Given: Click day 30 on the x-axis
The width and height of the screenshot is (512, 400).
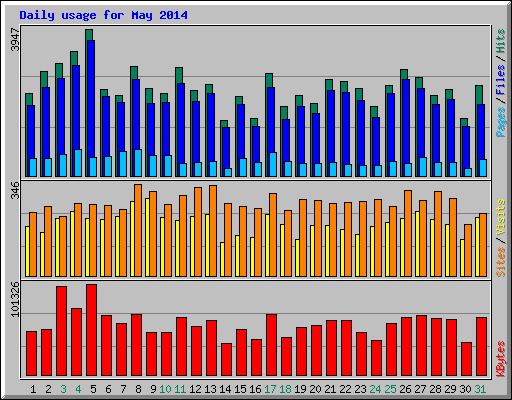Looking at the screenshot, I should point(465,389).
